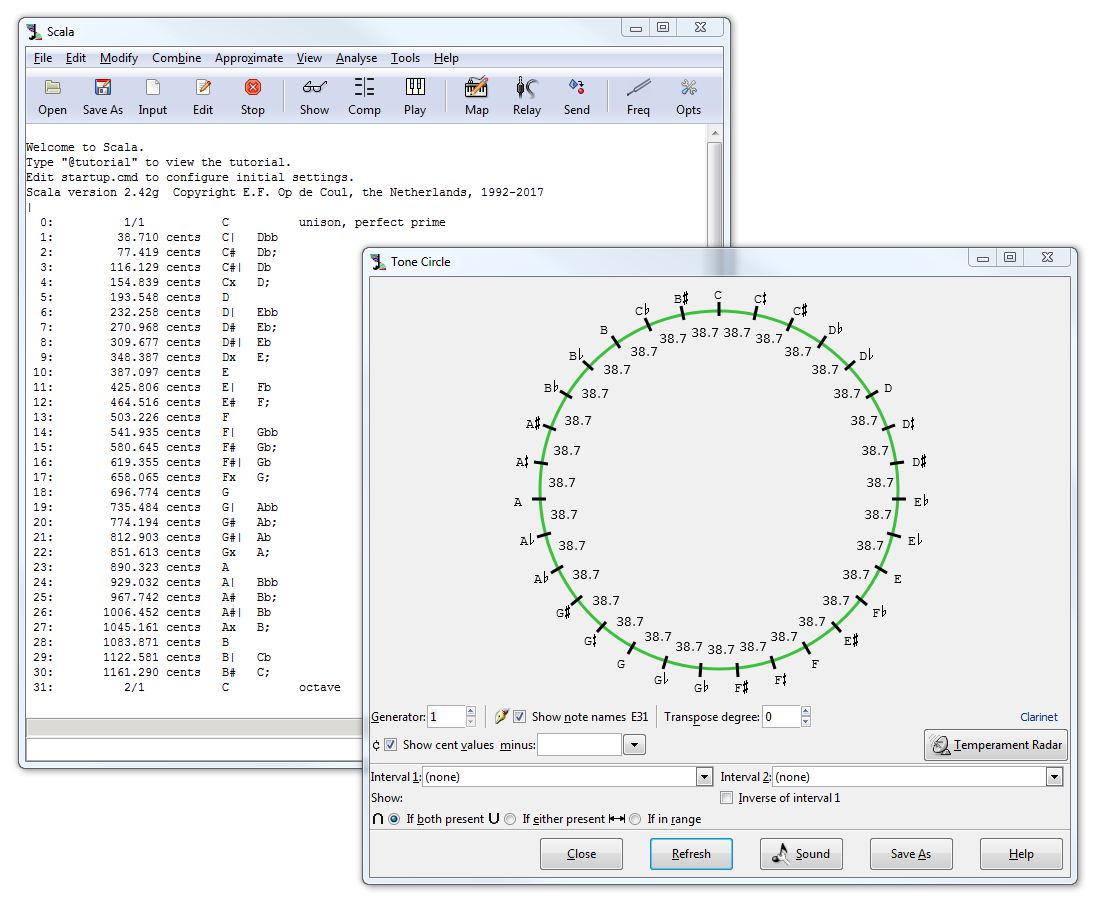The width and height of the screenshot is (1095, 903).
Task: Select the If either present option
Action: pos(511,819)
